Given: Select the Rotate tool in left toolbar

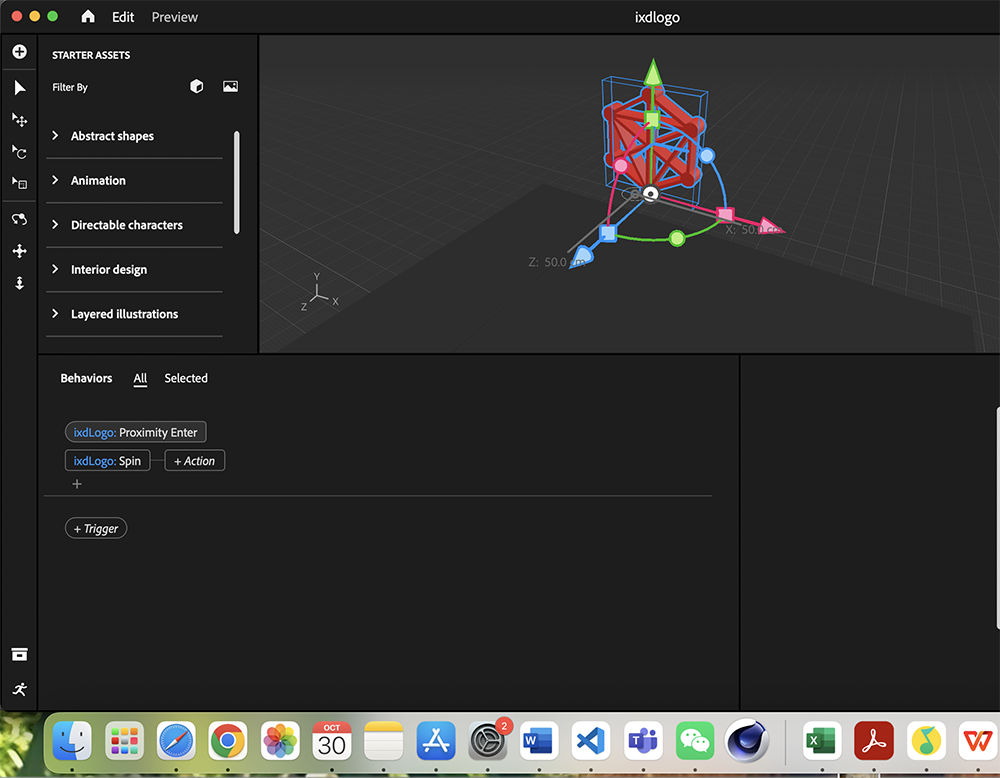Looking at the screenshot, I should pyautogui.click(x=19, y=152).
